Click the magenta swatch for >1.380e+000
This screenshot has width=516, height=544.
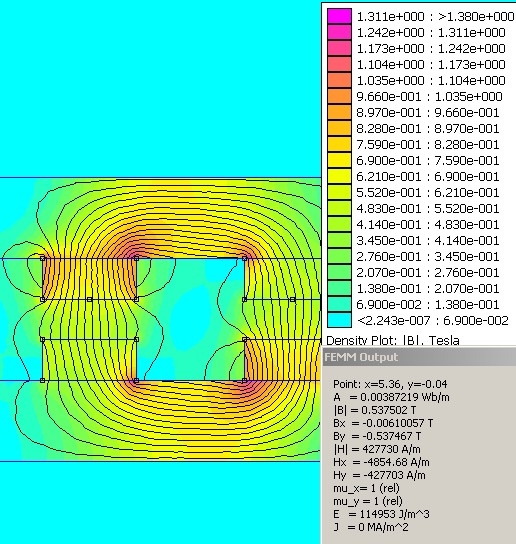coord(339,16)
